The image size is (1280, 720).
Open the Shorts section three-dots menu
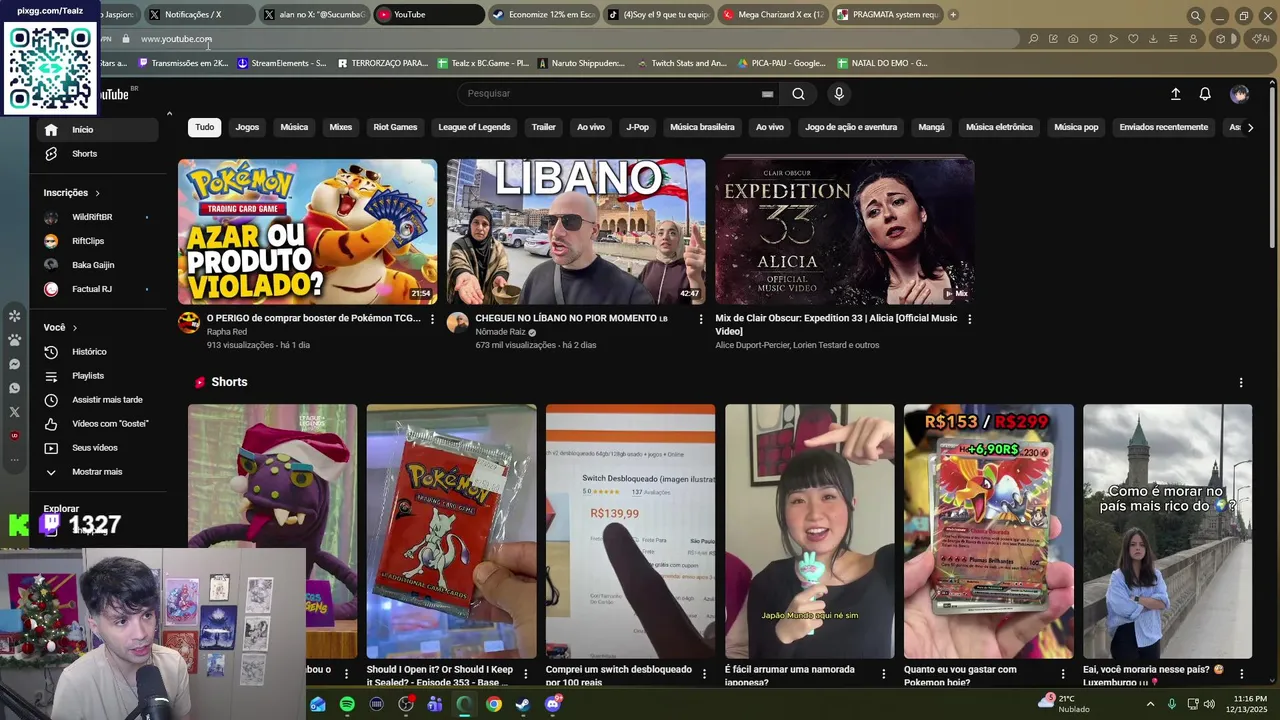pyautogui.click(x=1241, y=383)
